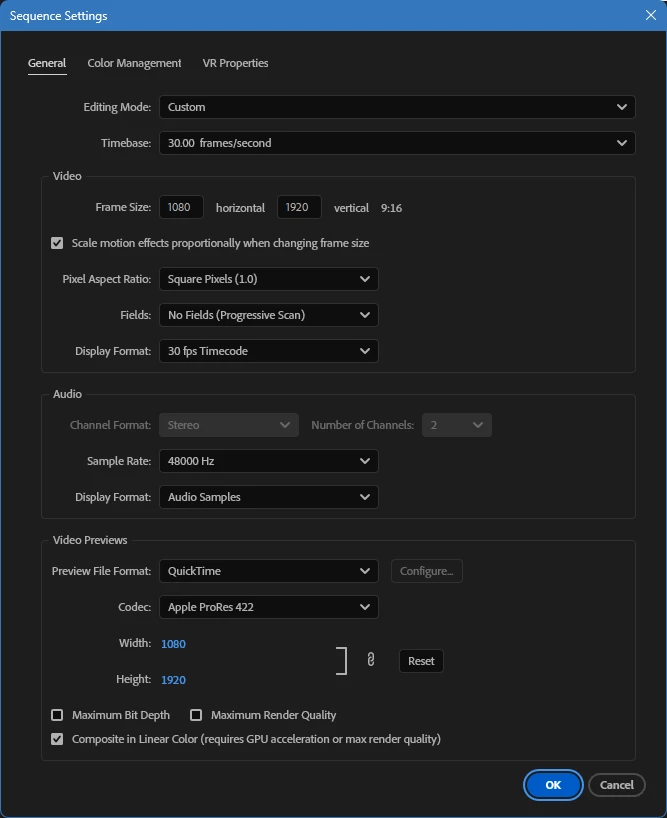
Task: Open the Sample Rate 48000 Hz dropdown
Action: tap(269, 461)
